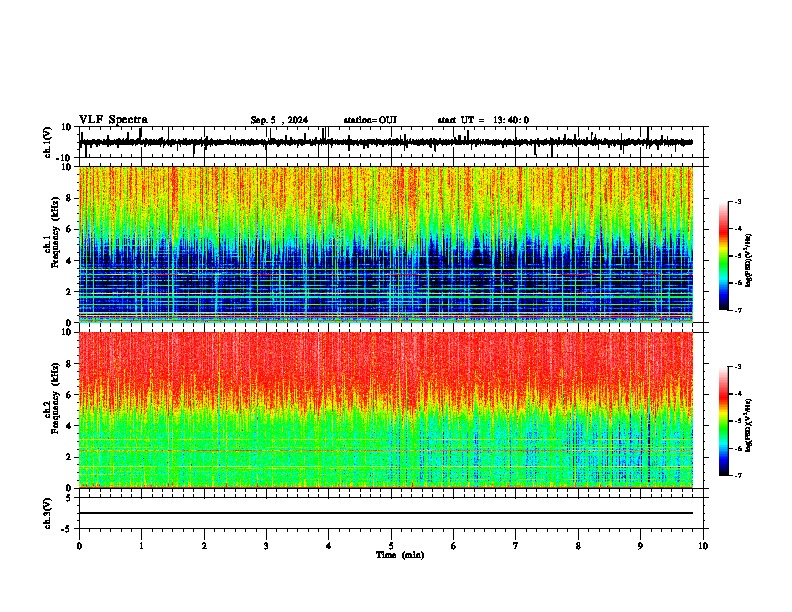Viewport: 792px width, 612px height.
Task: Click the '-7' label on ch.2 colorbar
Action: pyautogui.click(x=738, y=475)
